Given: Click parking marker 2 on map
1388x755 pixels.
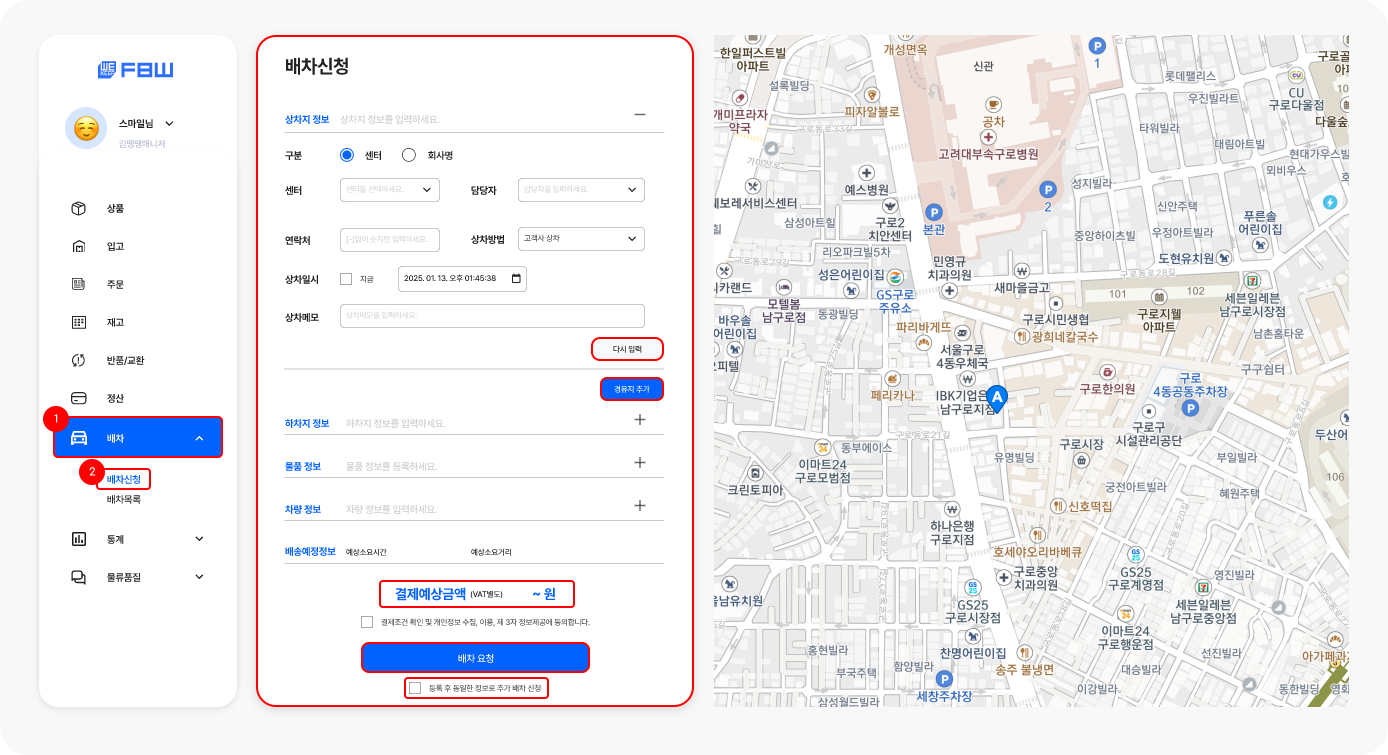Looking at the screenshot, I should [x=1048, y=189].
